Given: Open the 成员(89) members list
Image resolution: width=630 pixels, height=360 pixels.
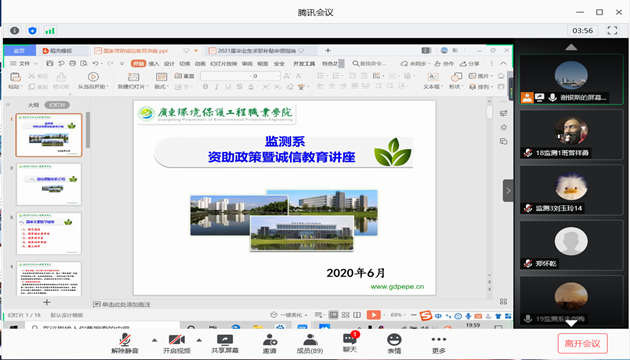Looking at the screenshot, I should 310,344.
